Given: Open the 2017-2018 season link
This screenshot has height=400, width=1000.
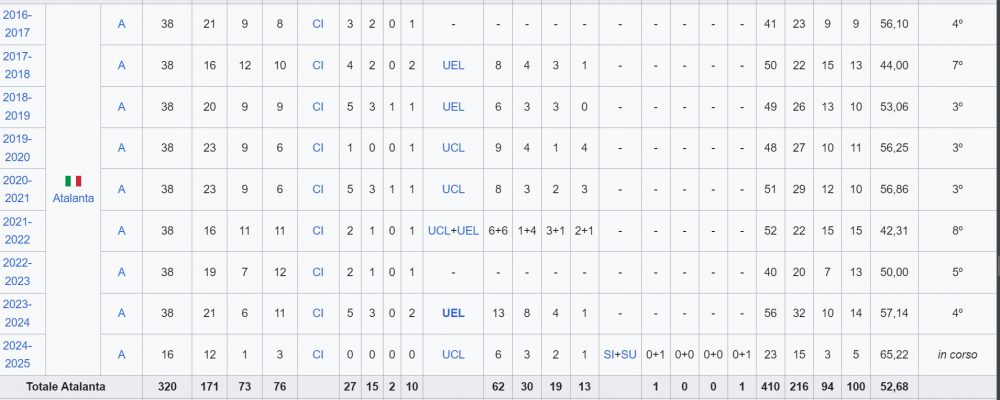Looking at the screenshot, I should (16, 65).
